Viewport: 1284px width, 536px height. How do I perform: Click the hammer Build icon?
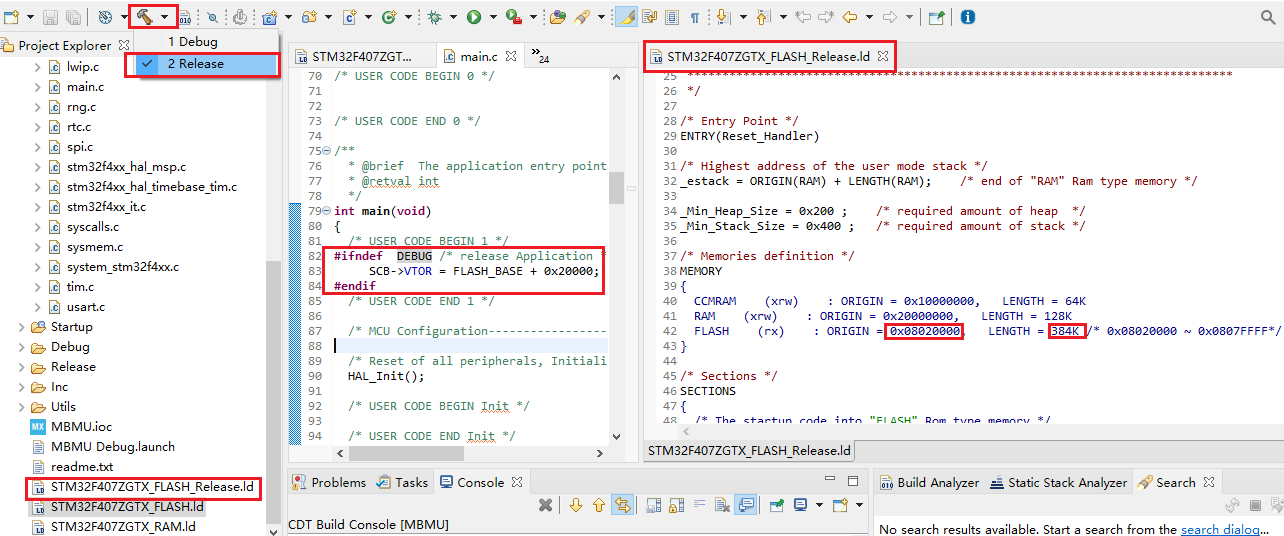144,17
